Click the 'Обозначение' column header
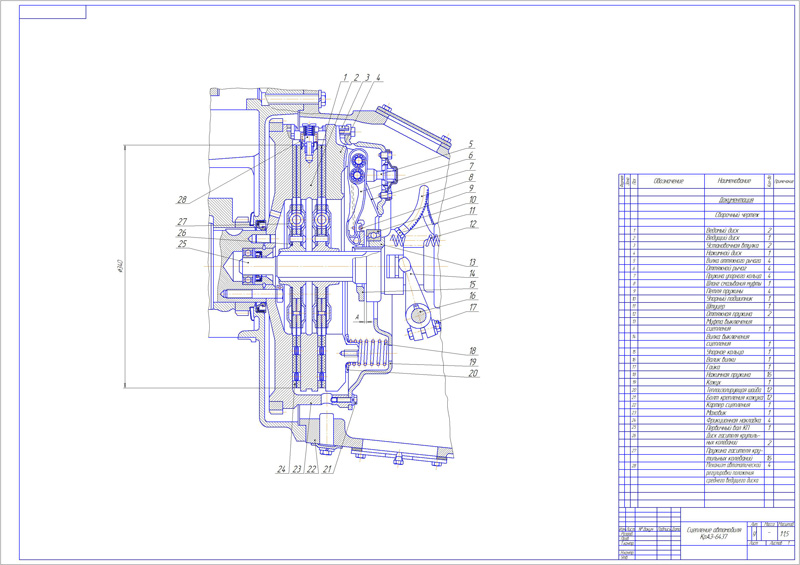 click(668, 181)
